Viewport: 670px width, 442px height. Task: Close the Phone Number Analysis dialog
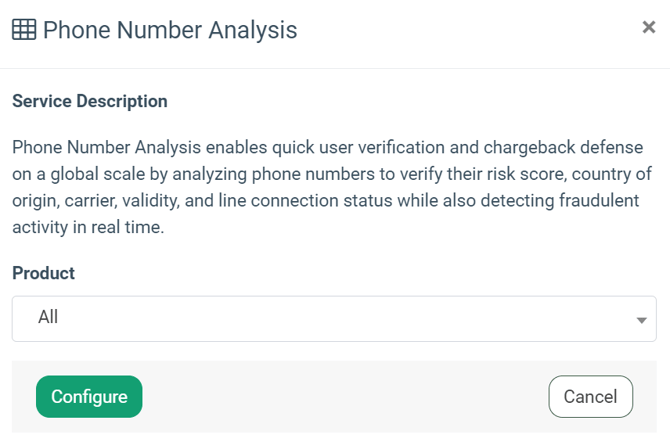648,28
